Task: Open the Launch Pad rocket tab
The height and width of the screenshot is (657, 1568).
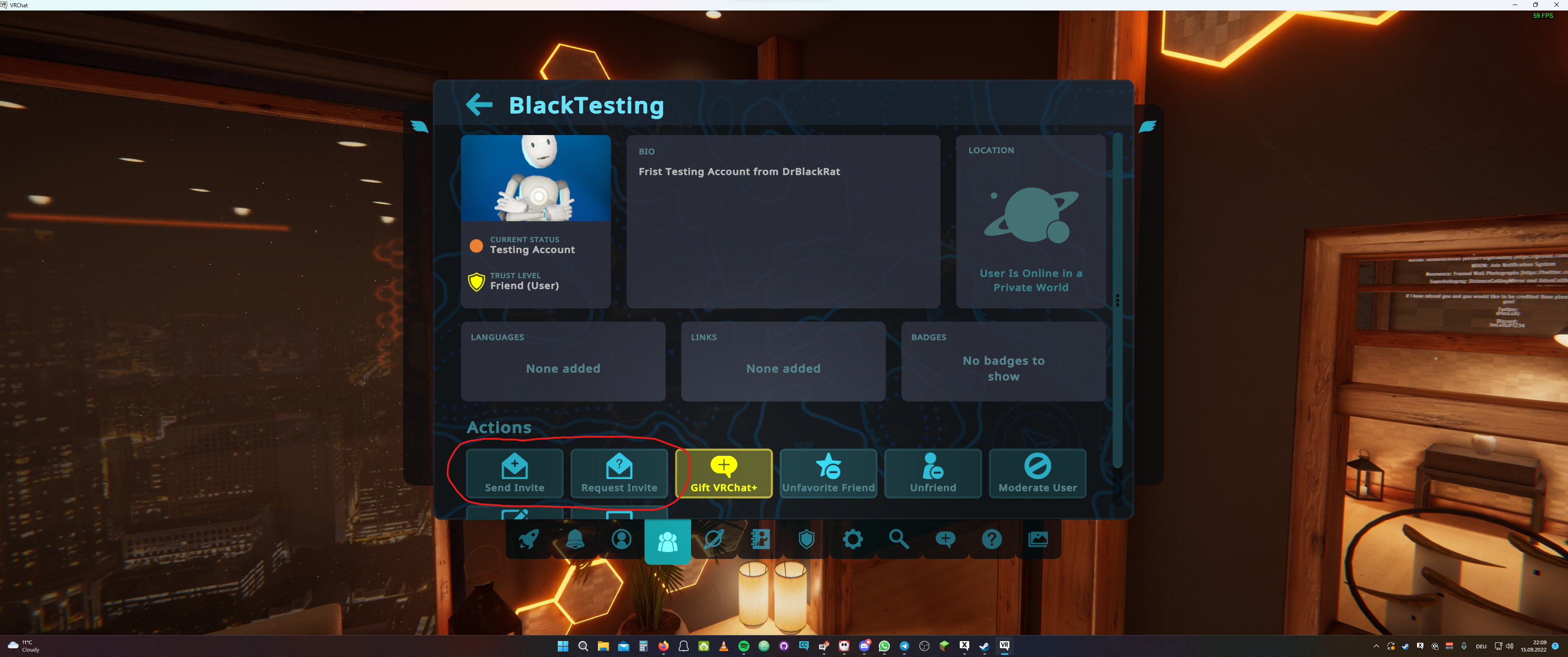Action: [x=528, y=539]
